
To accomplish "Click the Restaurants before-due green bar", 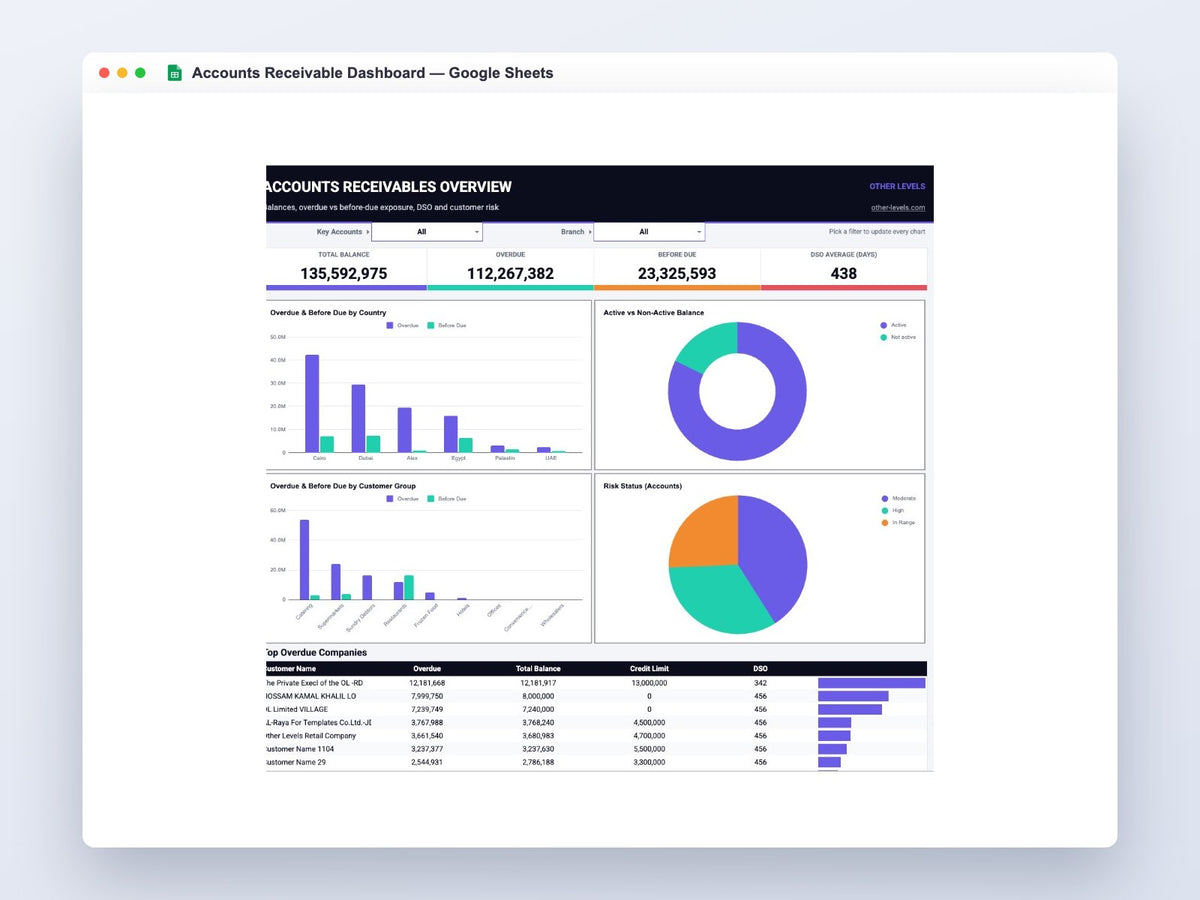I will [409, 587].
